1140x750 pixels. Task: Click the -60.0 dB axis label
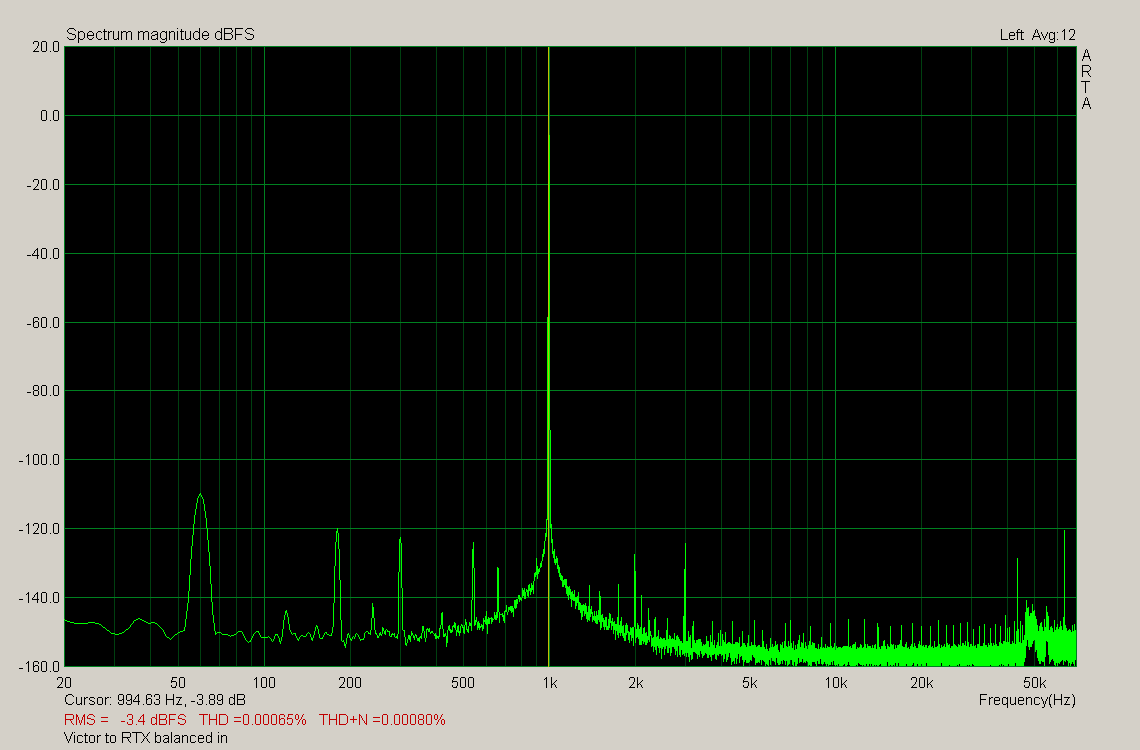[x=43, y=322]
